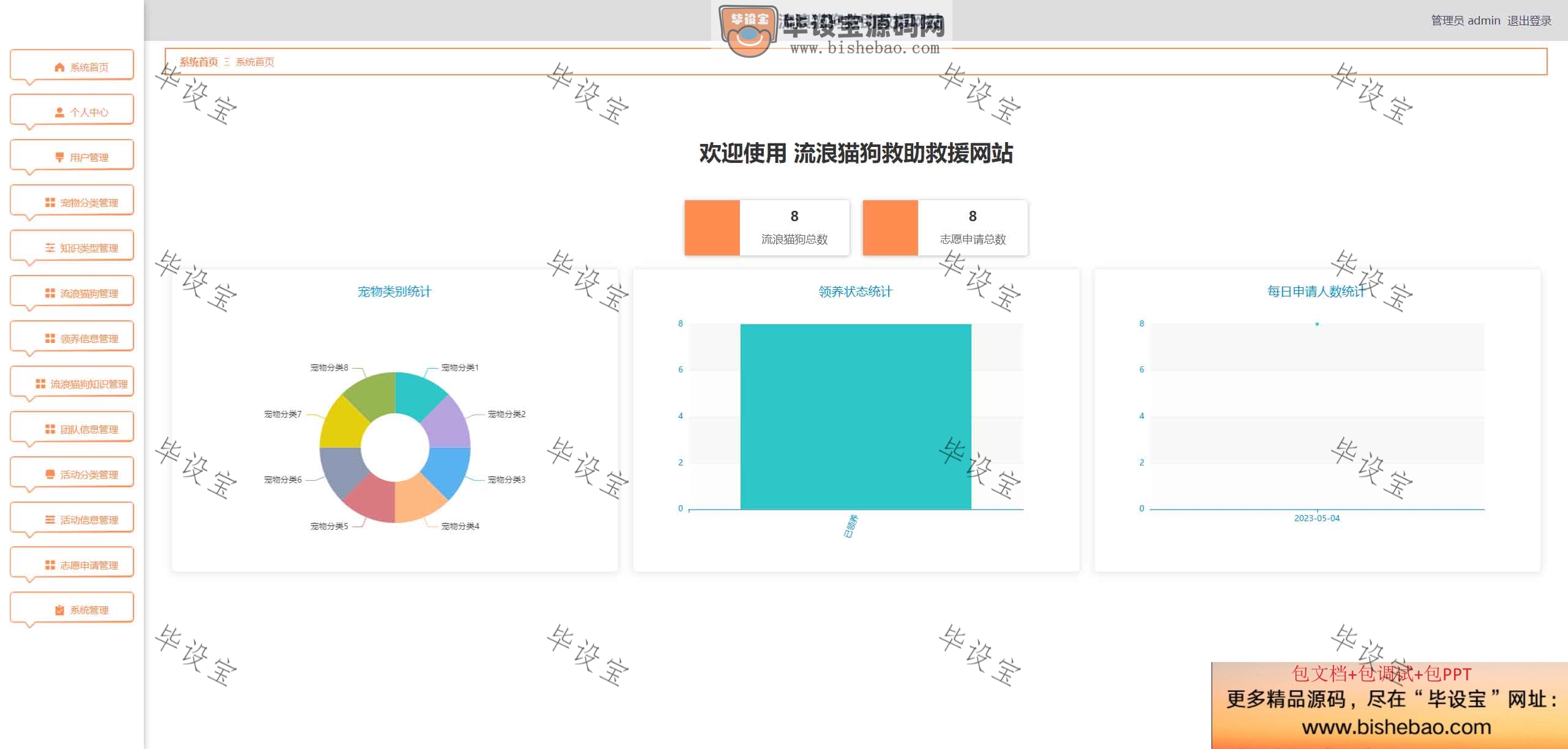
Task: Open 知识类型管理 from sidebar
Action: pyautogui.click(x=72, y=246)
